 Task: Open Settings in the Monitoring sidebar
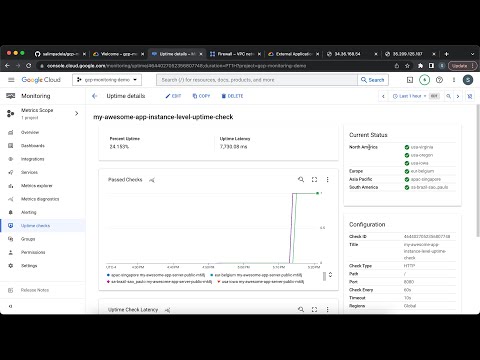29,266
